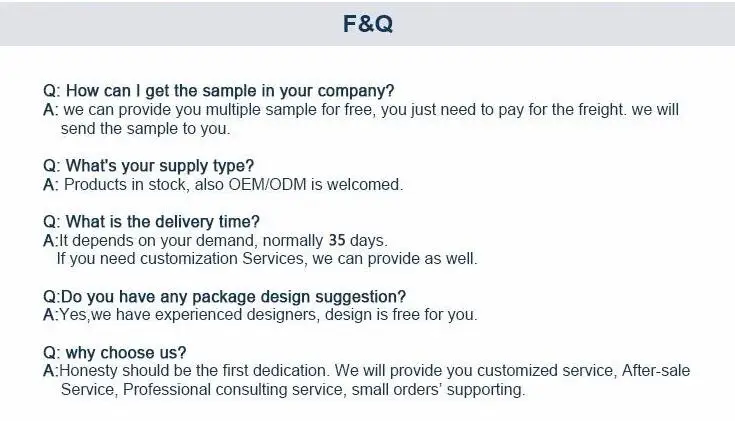
Task: Click the F&Q header title
Action: tap(367, 24)
